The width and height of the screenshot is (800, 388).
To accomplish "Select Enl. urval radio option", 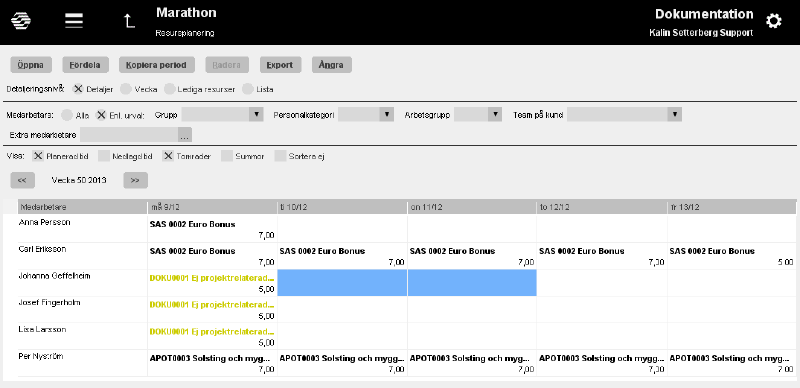I will pyautogui.click(x=101, y=115).
